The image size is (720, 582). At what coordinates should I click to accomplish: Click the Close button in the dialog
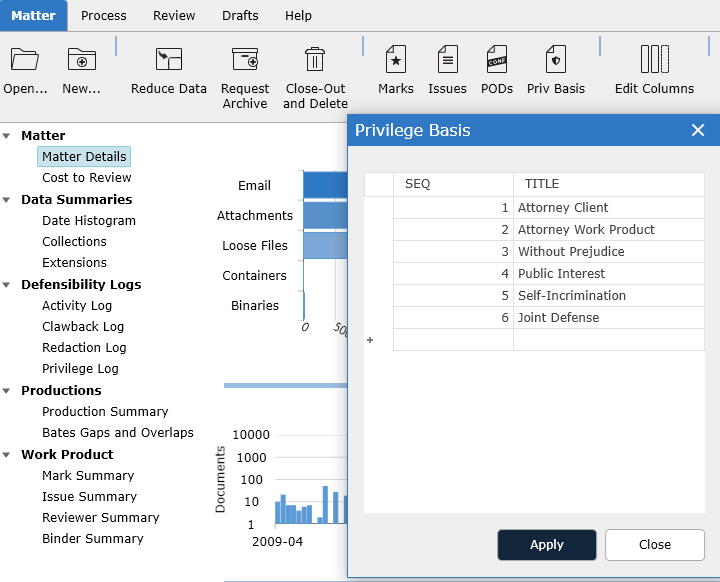click(x=655, y=545)
